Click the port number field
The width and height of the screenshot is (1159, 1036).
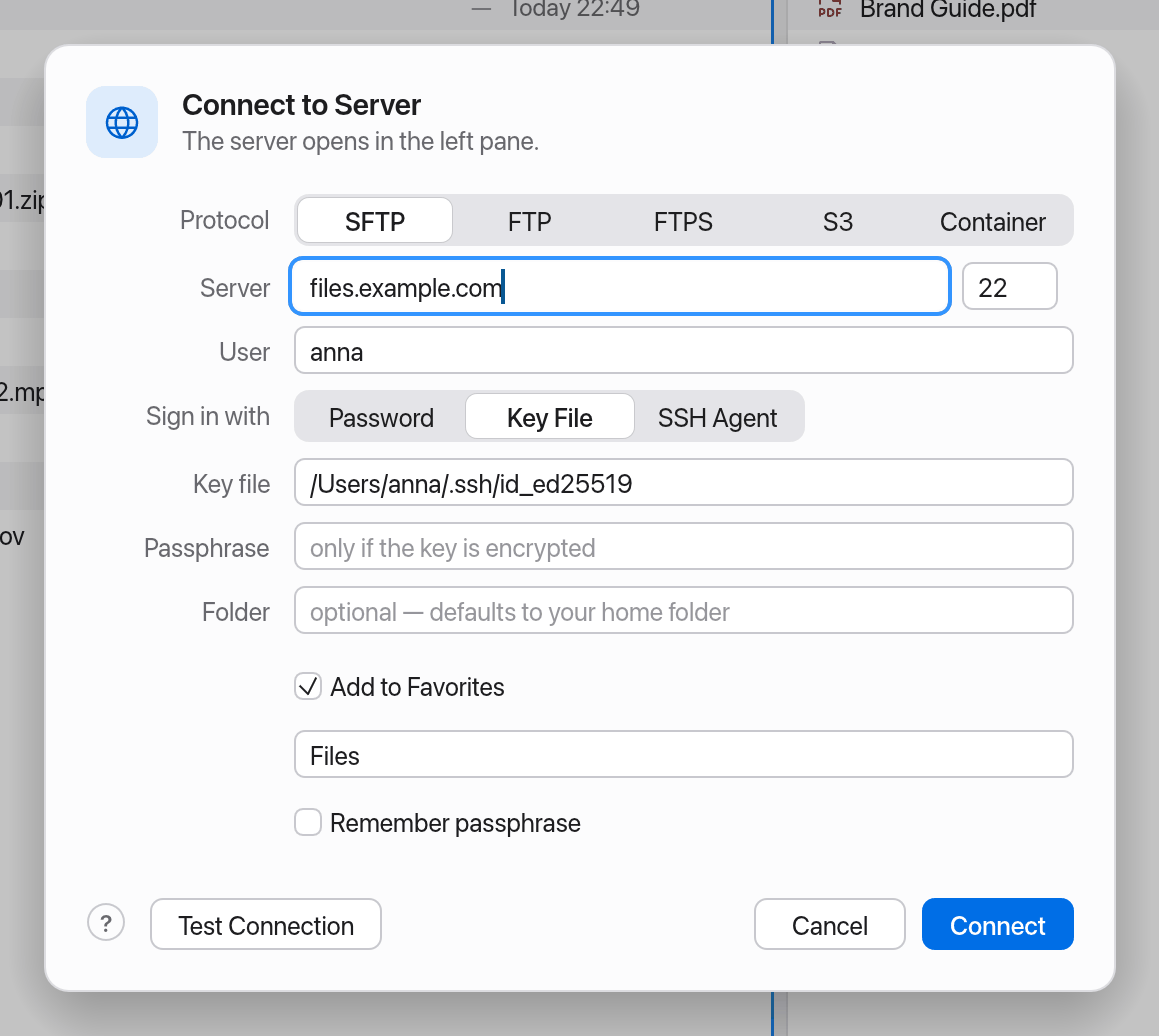[1010, 287]
